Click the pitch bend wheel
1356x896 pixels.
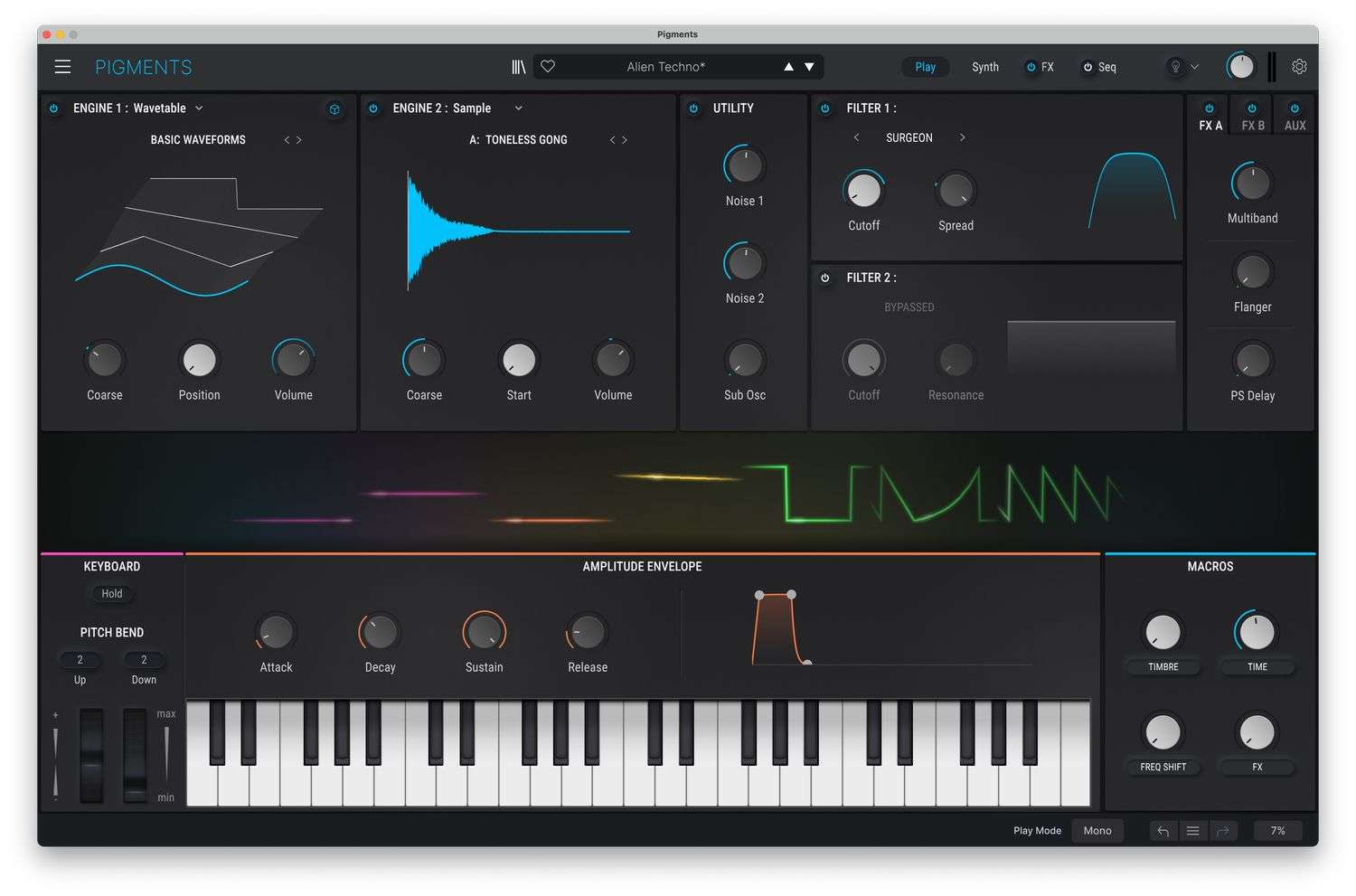(x=91, y=756)
